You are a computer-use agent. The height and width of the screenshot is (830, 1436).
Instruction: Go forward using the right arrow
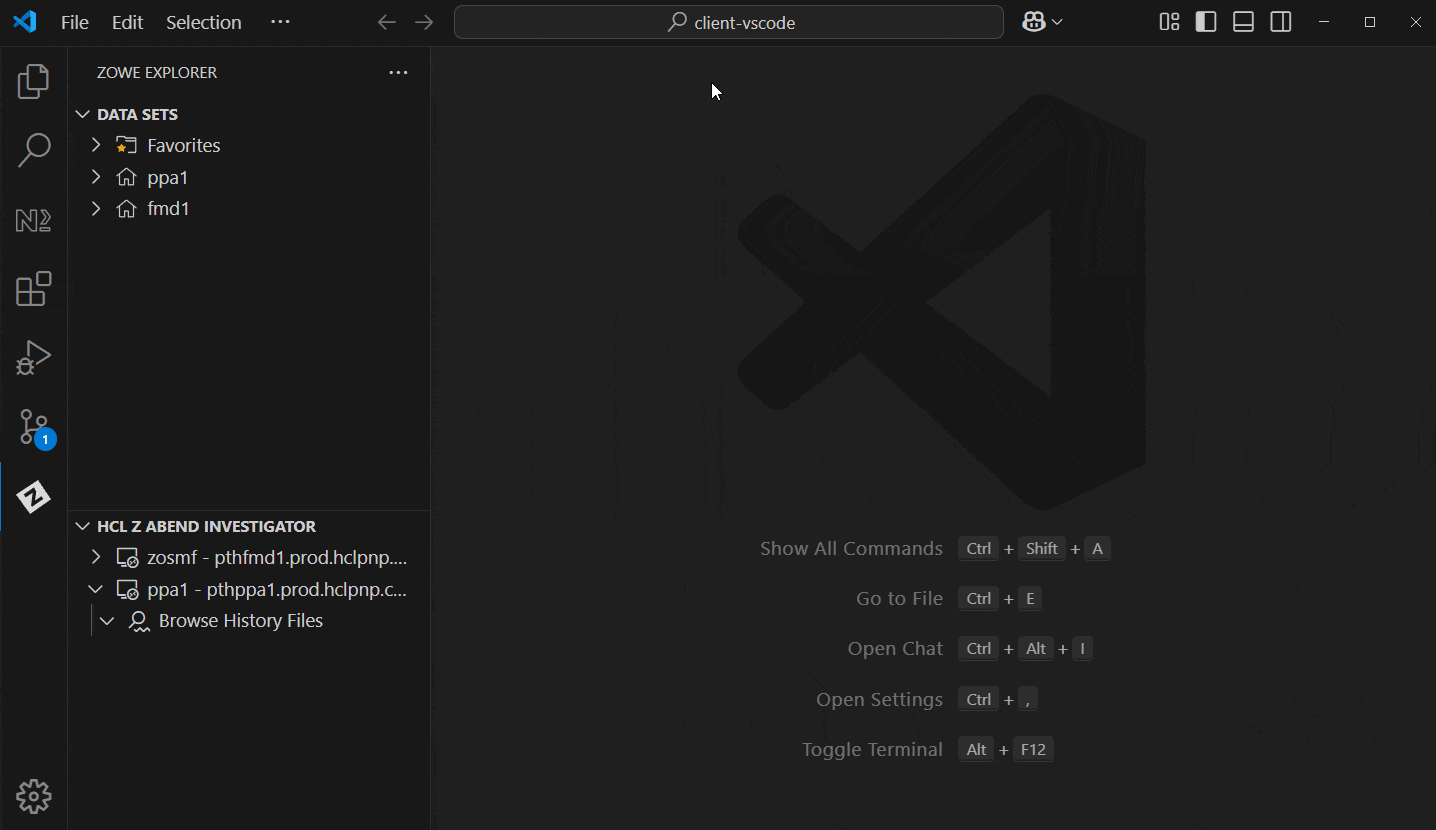click(424, 22)
